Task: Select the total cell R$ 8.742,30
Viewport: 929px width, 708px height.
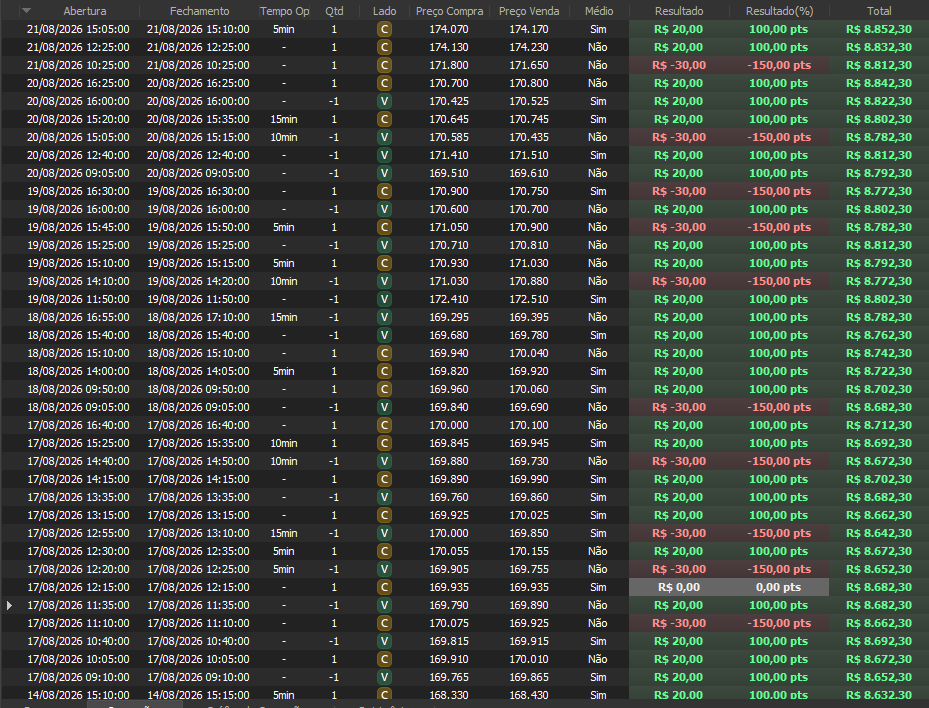Action: tap(879, 353)
